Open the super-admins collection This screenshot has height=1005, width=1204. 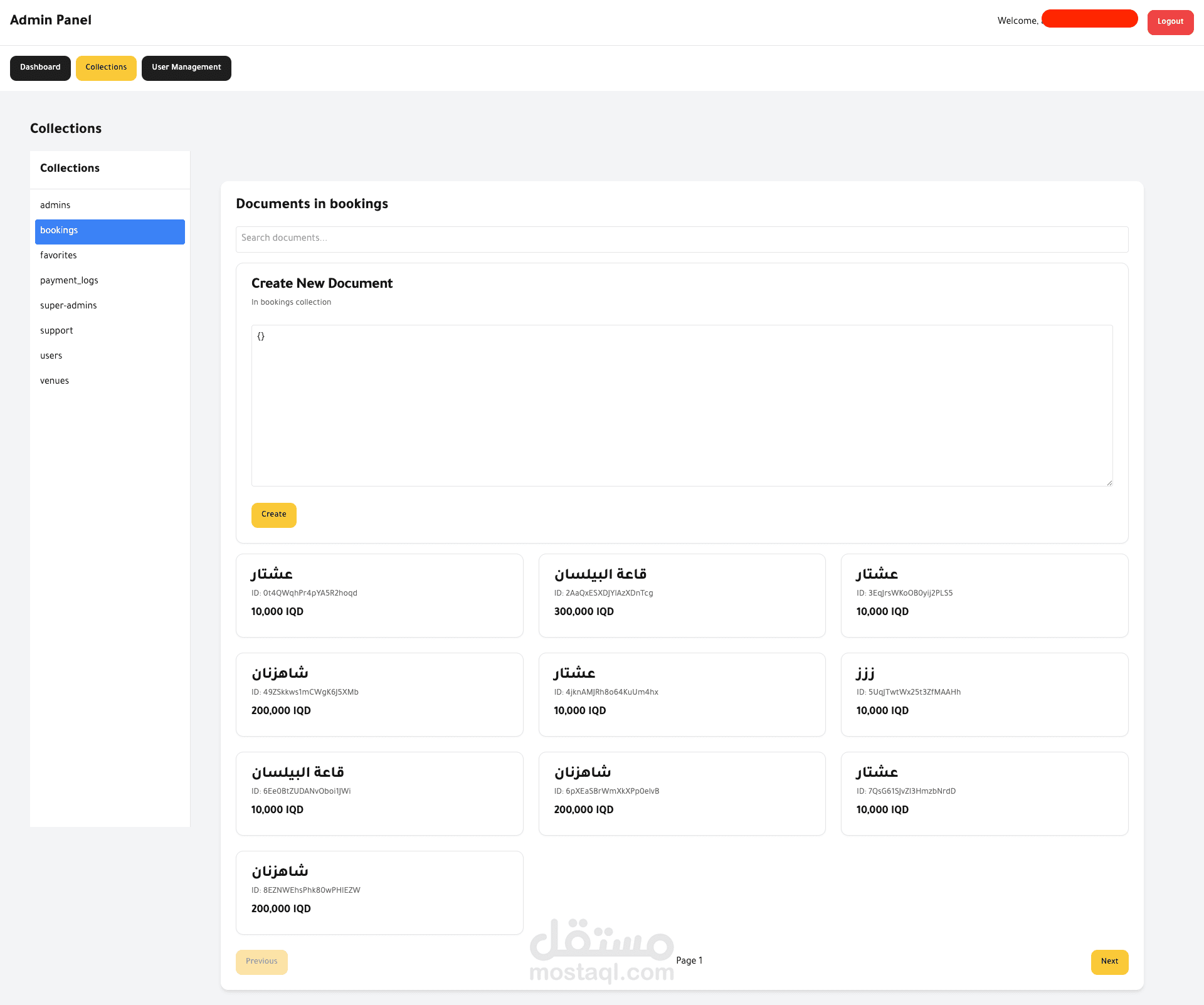coord(68,306)
